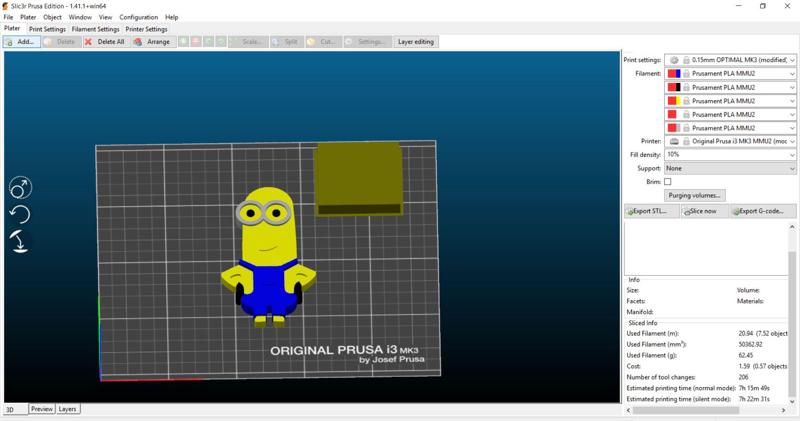Arrange objects on the bed
The image size is (800, 421).
point(153,42)
